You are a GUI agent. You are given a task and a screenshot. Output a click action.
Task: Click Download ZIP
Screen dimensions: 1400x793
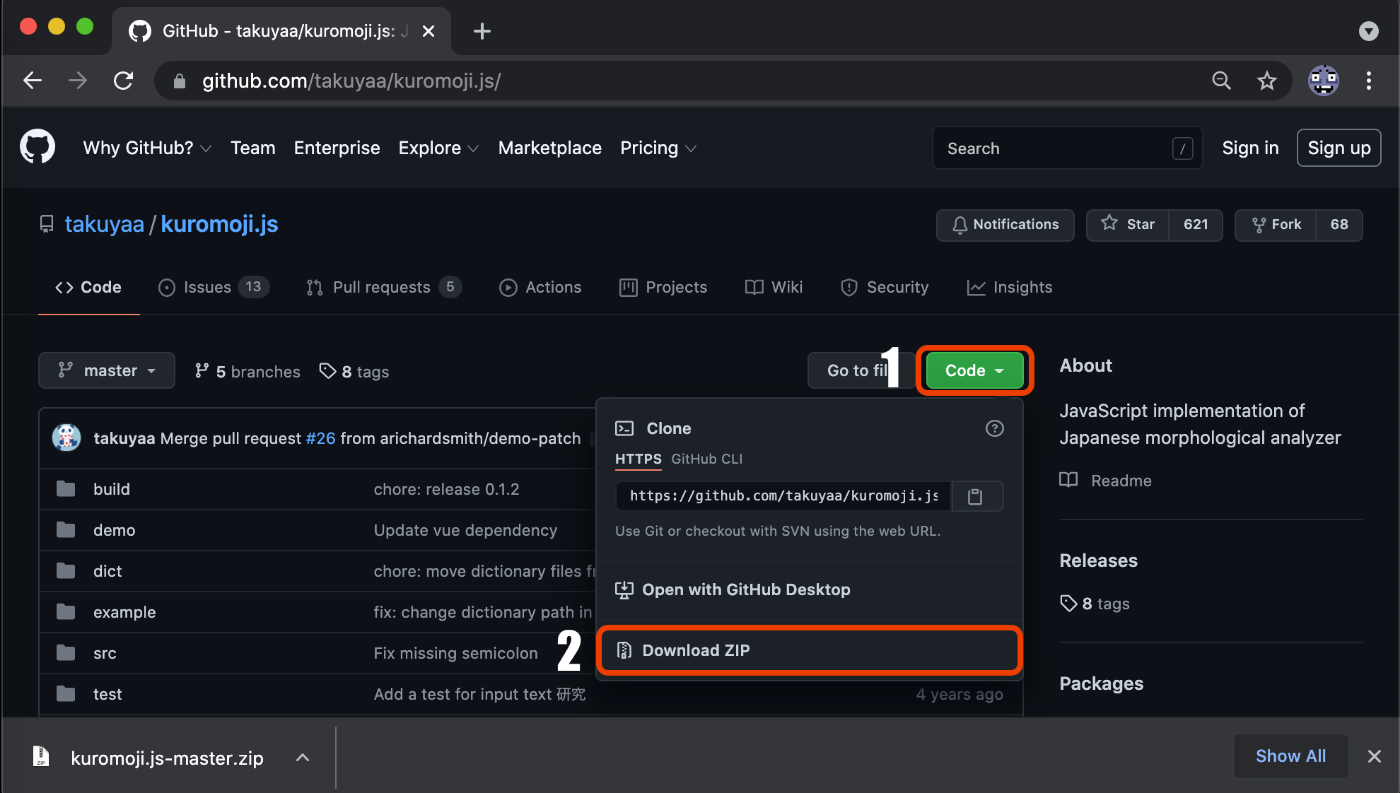pyautogui.click(x=810, y=650)
